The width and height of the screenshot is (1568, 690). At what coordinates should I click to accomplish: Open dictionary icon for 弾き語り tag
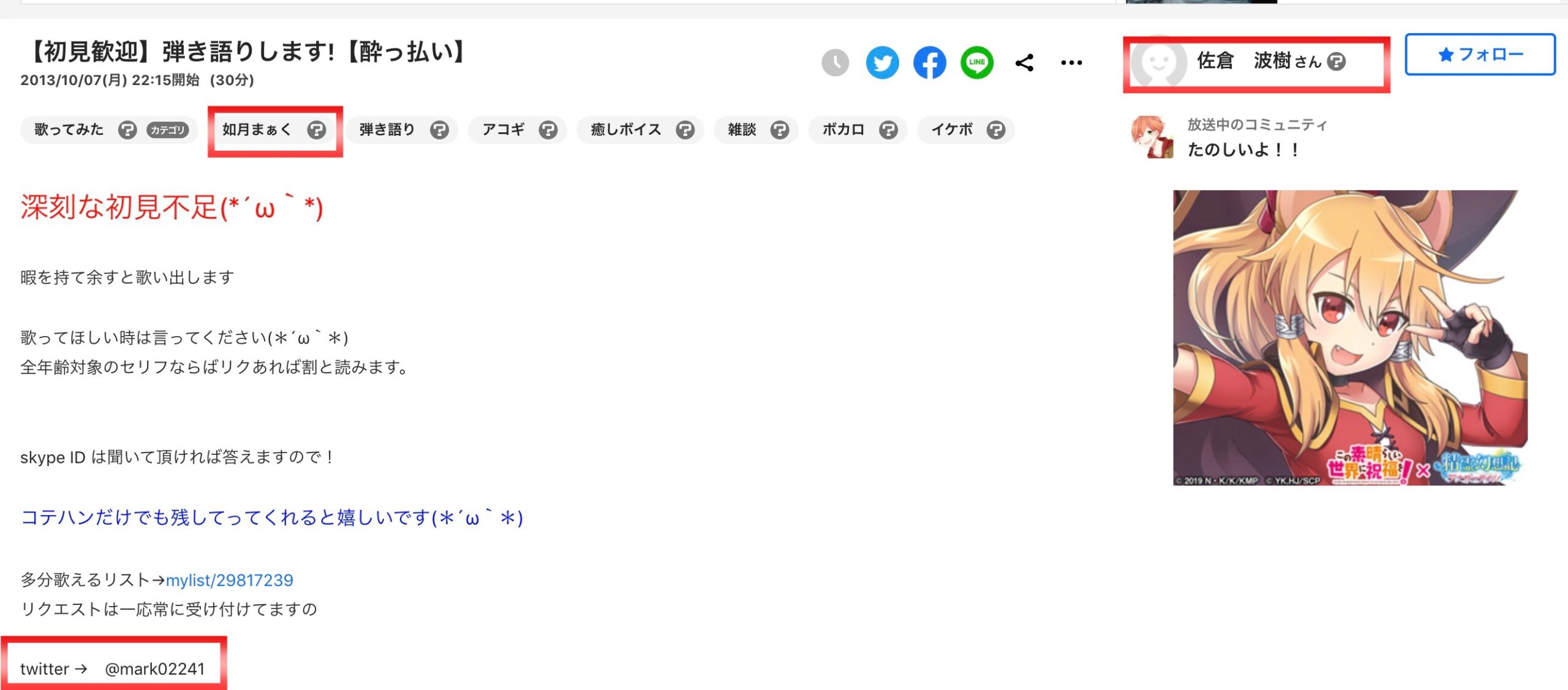coord(439,130)
